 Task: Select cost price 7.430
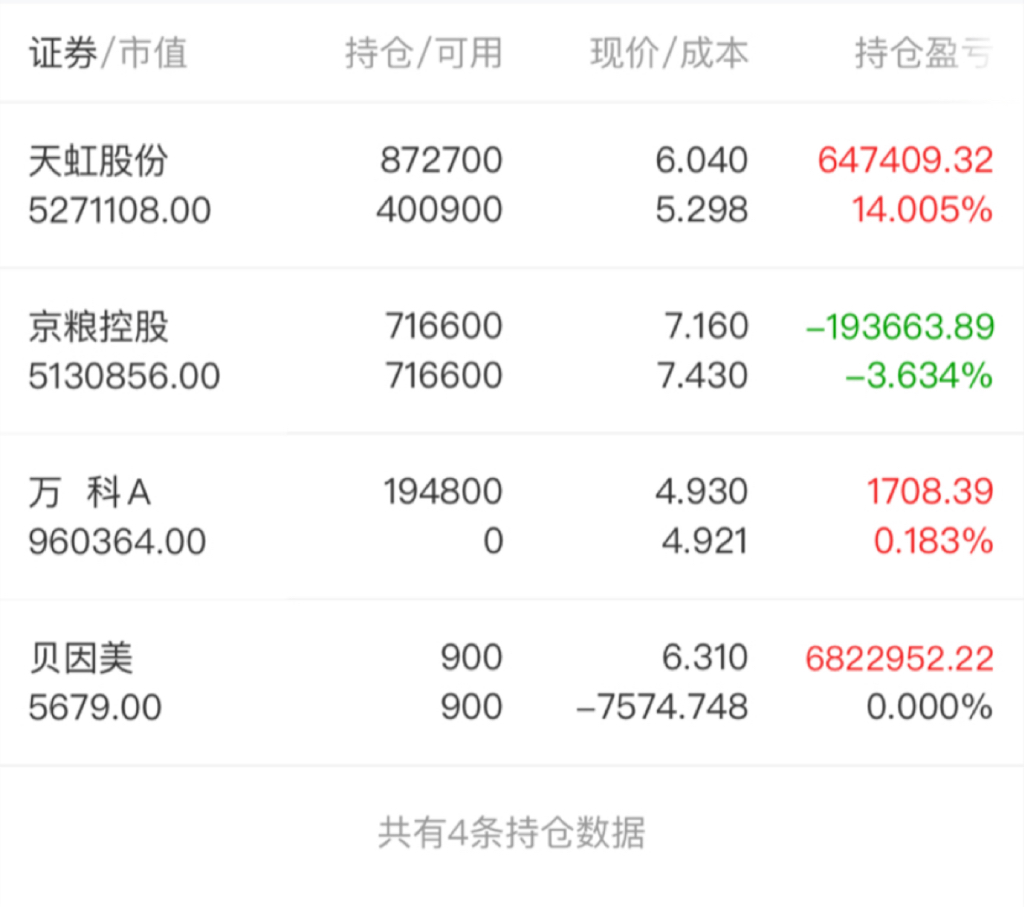703,375
